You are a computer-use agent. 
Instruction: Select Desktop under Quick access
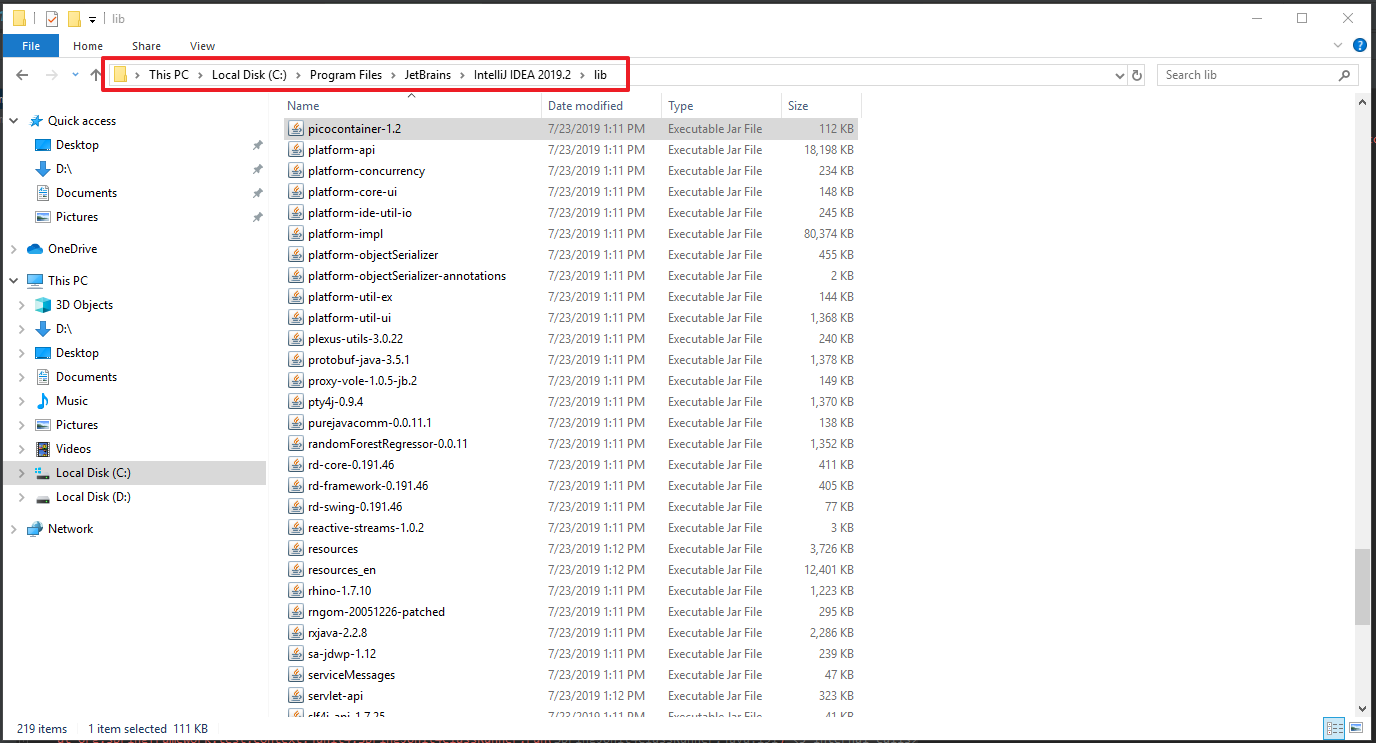(77, 145)
